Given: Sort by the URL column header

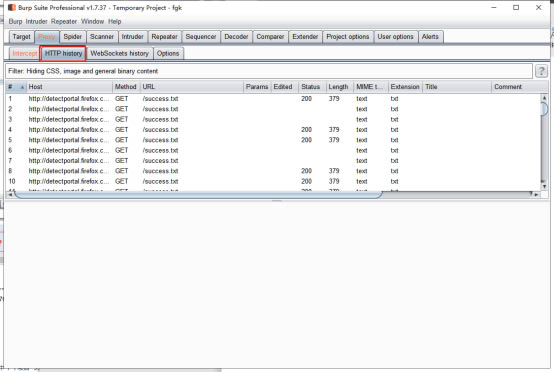Looking at the screenshot, I should tap(191, 87).
